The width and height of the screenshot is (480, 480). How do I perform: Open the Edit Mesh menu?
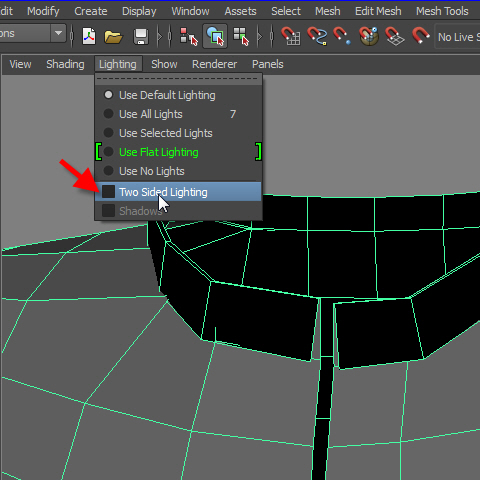pyautogui.click(x=378, y=11)
